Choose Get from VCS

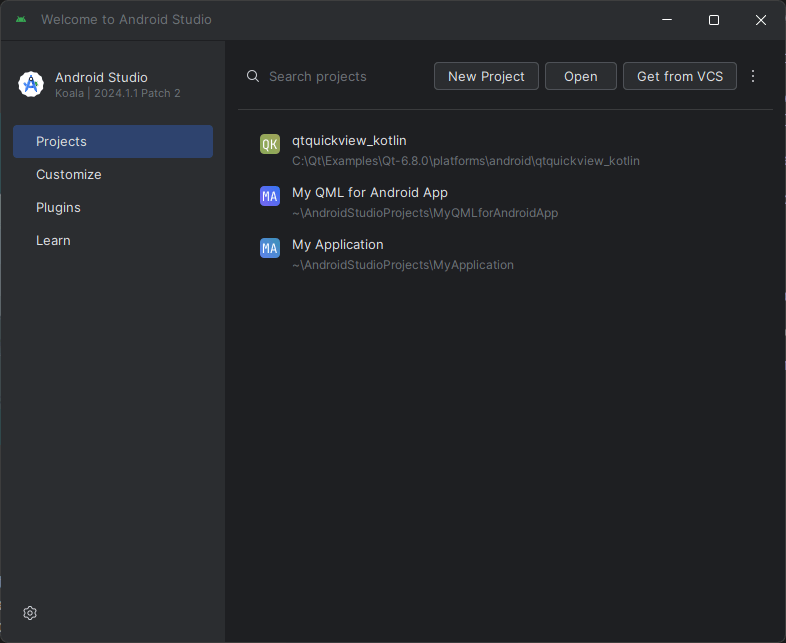[x=679, y=76]
